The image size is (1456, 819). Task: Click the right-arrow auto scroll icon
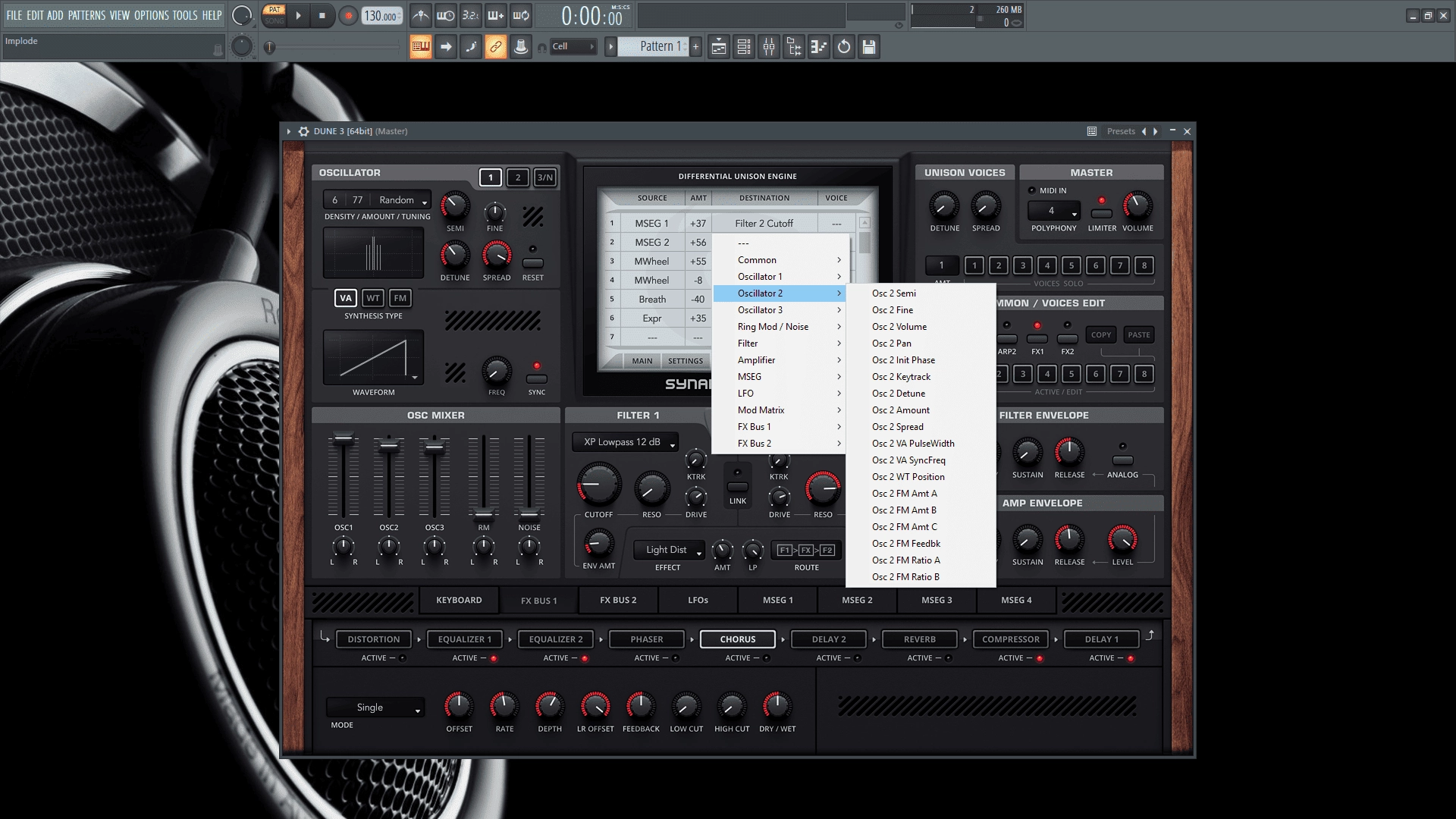point(446,47)
